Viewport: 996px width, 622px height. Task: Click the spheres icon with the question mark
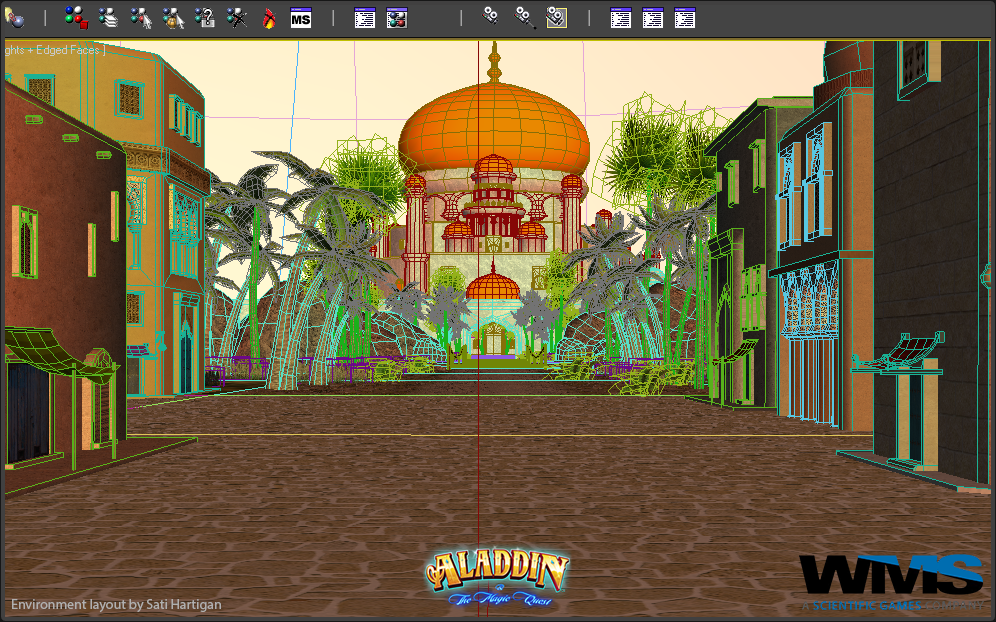click(205, 18)
